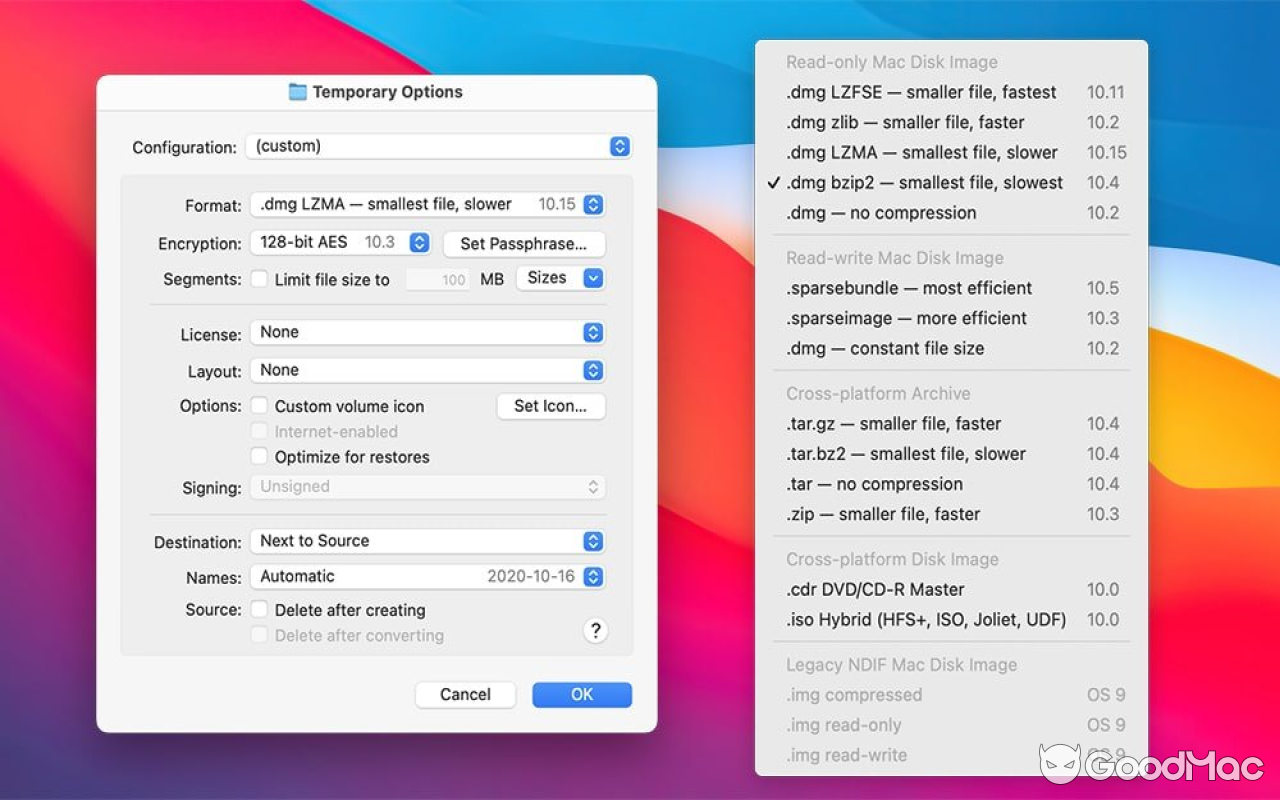
Task: Check the Custom volume icon option
Action: (x=259, y=406)
